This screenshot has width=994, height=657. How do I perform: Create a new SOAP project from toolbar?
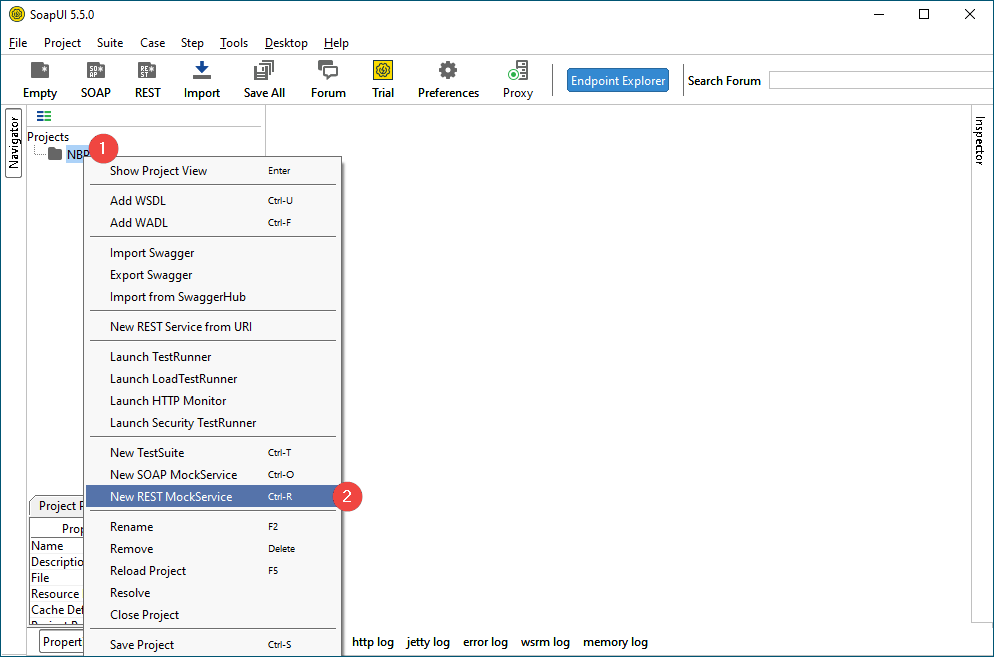tap(96, 70)
